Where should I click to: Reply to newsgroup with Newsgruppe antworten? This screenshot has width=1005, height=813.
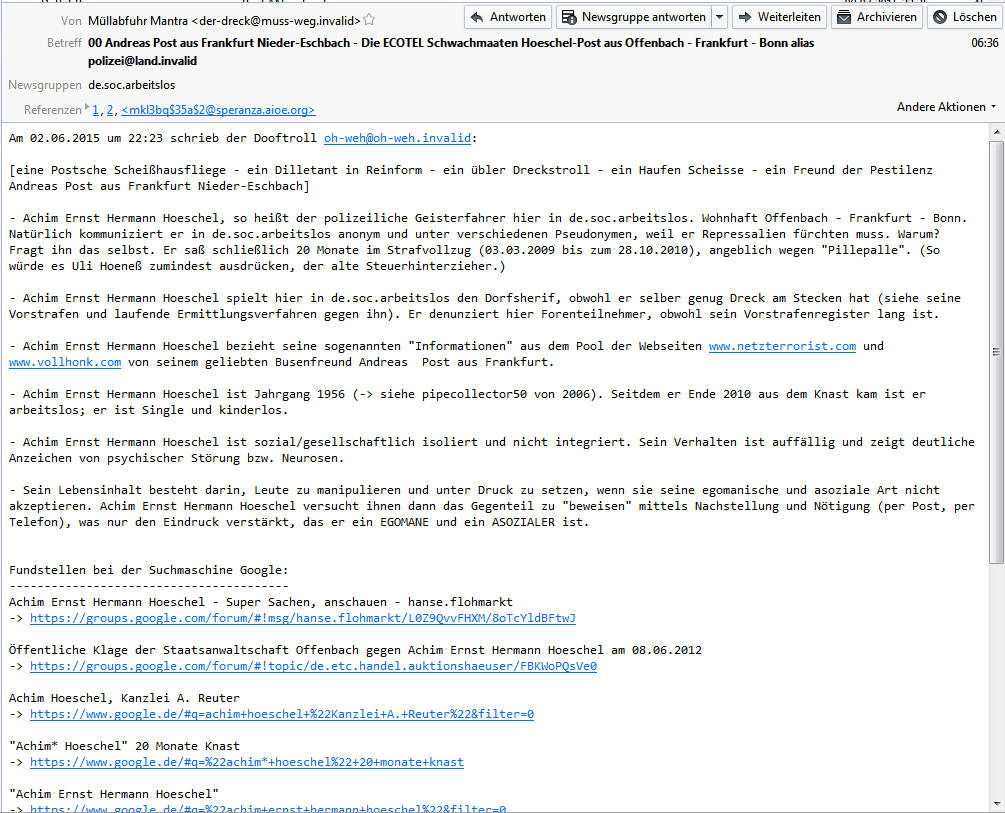tap(634, 17)
